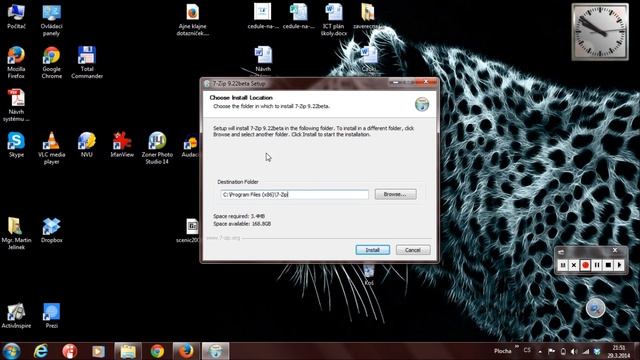Click the CS language indicator
Image resolution: width=640 pixels, height=360 pixels.
pyautogui.click(x=527, y=350)
